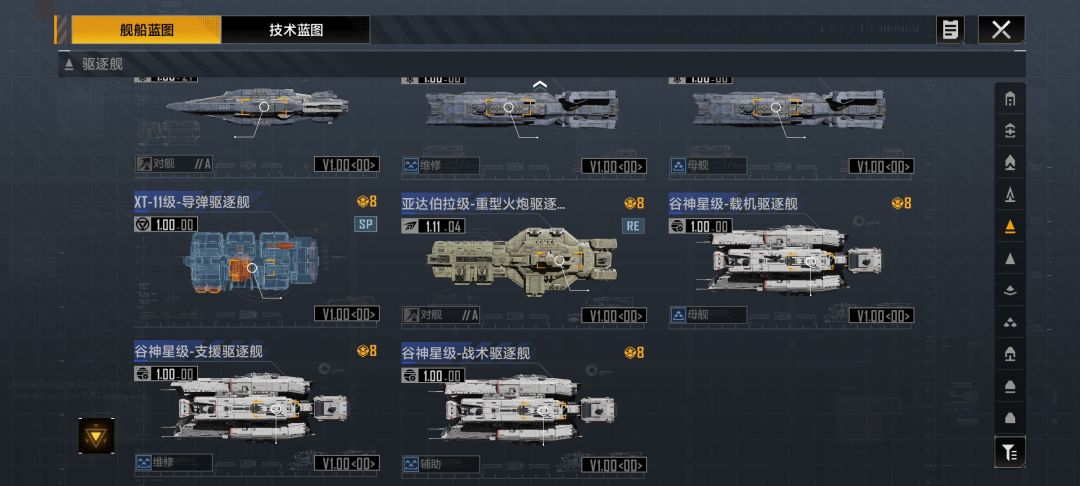Open version V1.00 selector on 谷神星级-战术驱逐舰
This screenshot has height=486, width=1080.
pyautogui.click(x=614, y=465)
